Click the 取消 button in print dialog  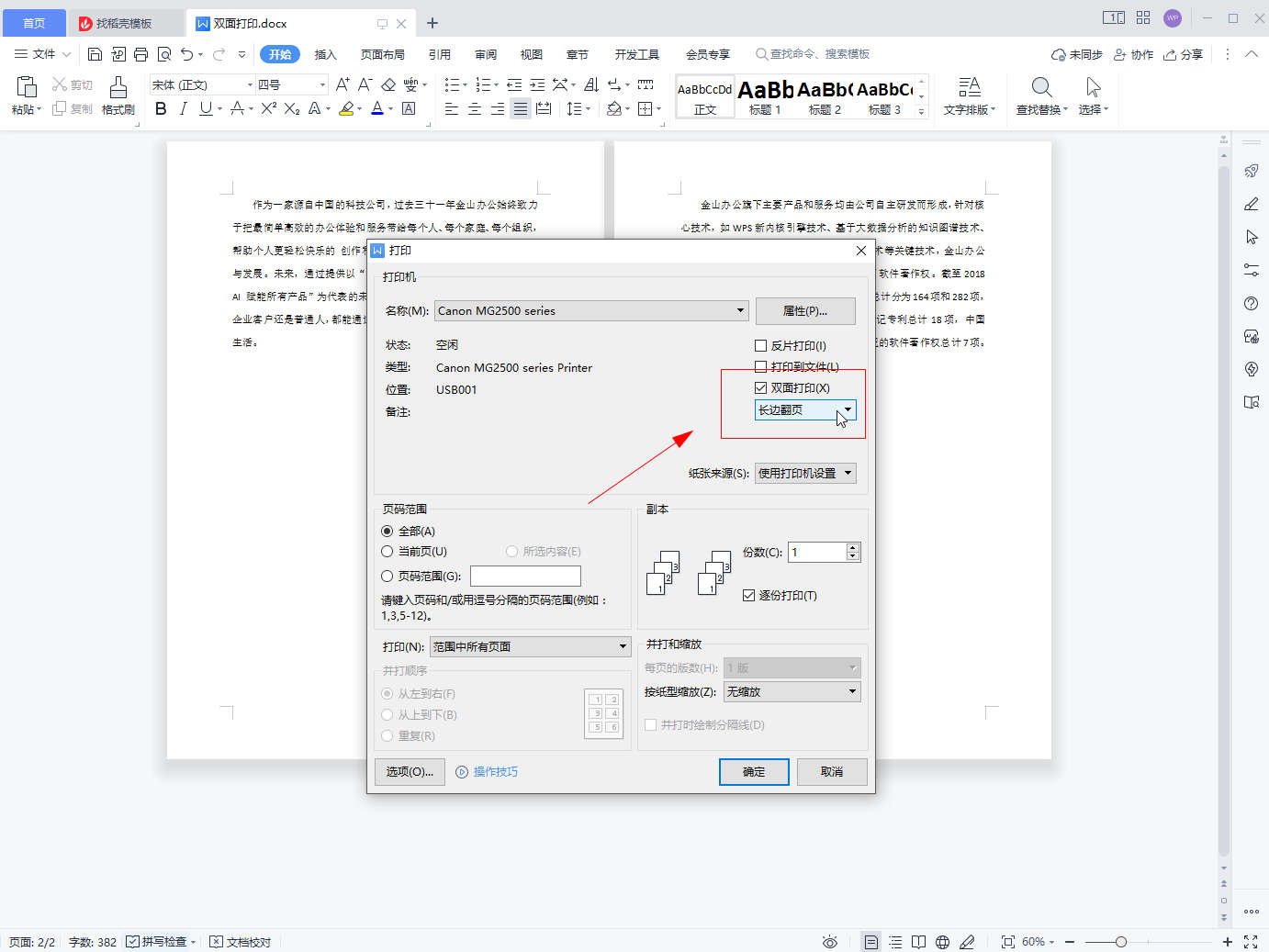(x=832, y=772)
